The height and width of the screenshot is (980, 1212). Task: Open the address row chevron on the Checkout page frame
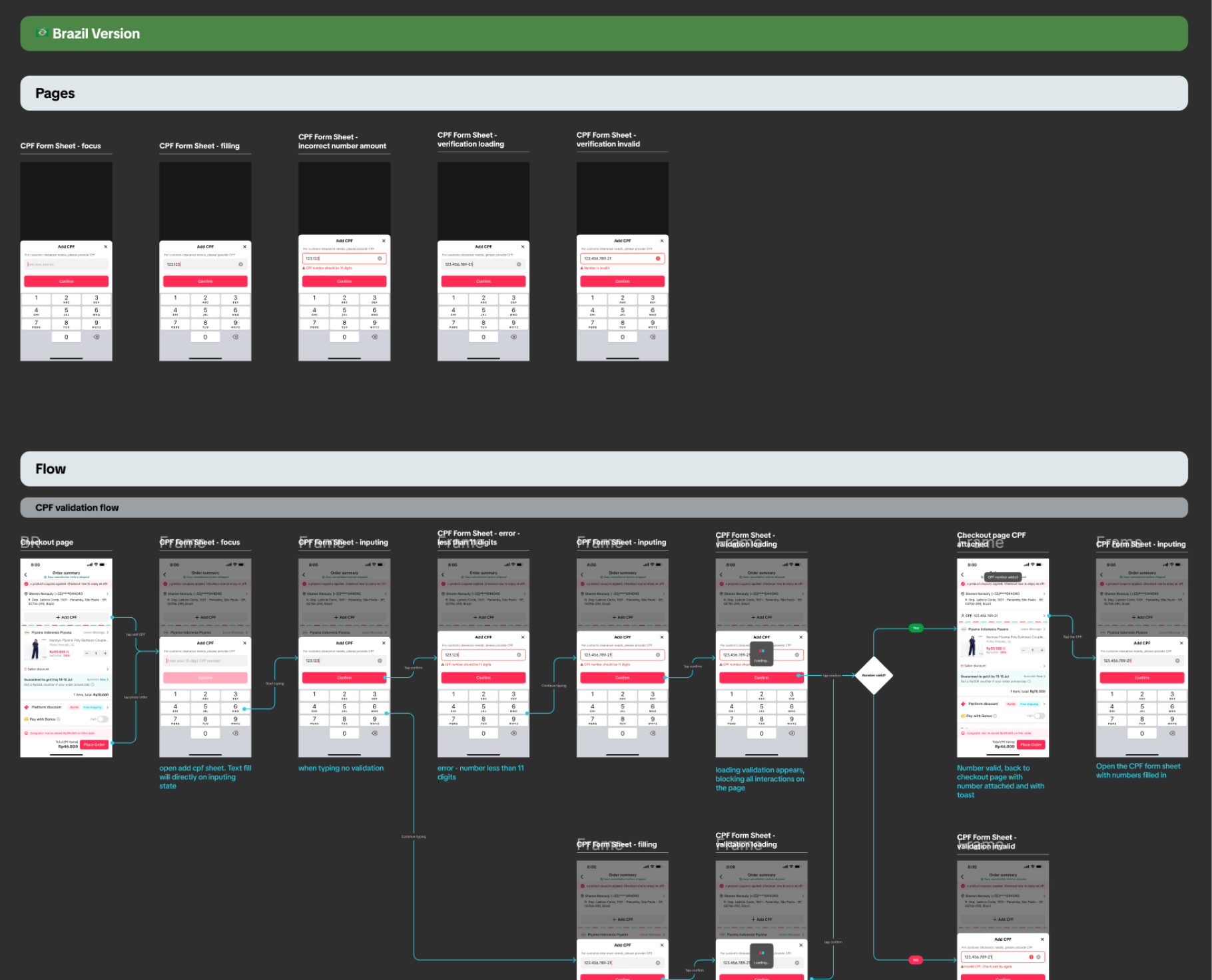(x=108, y=594)
